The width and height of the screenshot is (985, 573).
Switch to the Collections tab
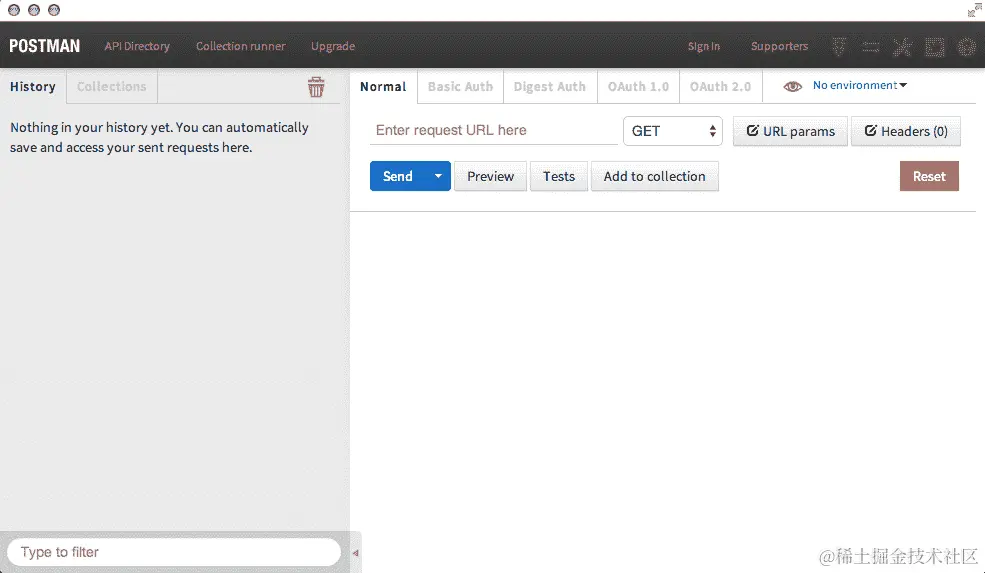(112, 87)
